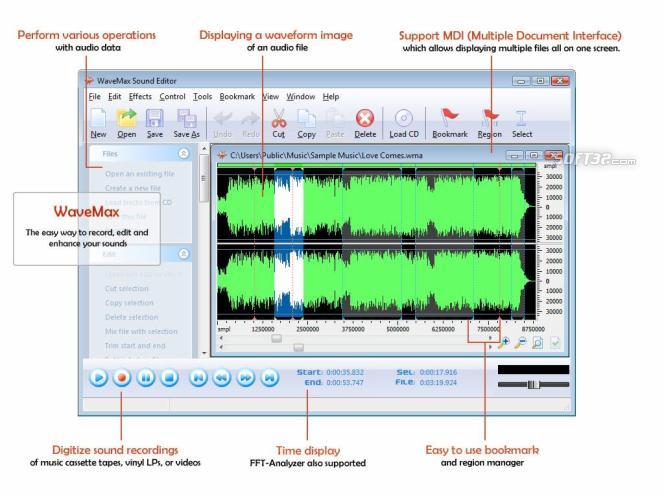Zoom in with the plus magnifier
This screenshot has height=498, width=664.
click(x=504, y=342)
